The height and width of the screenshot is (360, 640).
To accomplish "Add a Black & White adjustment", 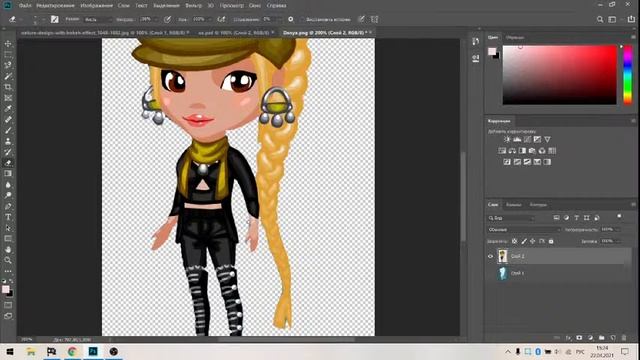I will tap(522, 151).
